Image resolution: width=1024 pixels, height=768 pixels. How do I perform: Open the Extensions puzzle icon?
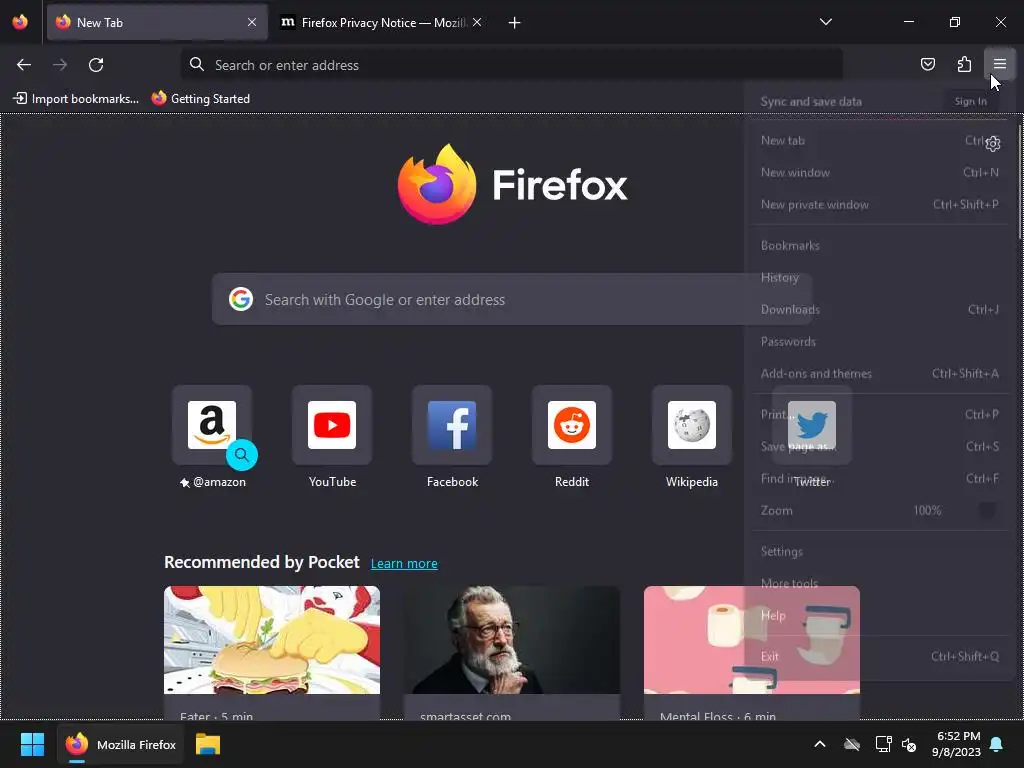click(964, 64)
